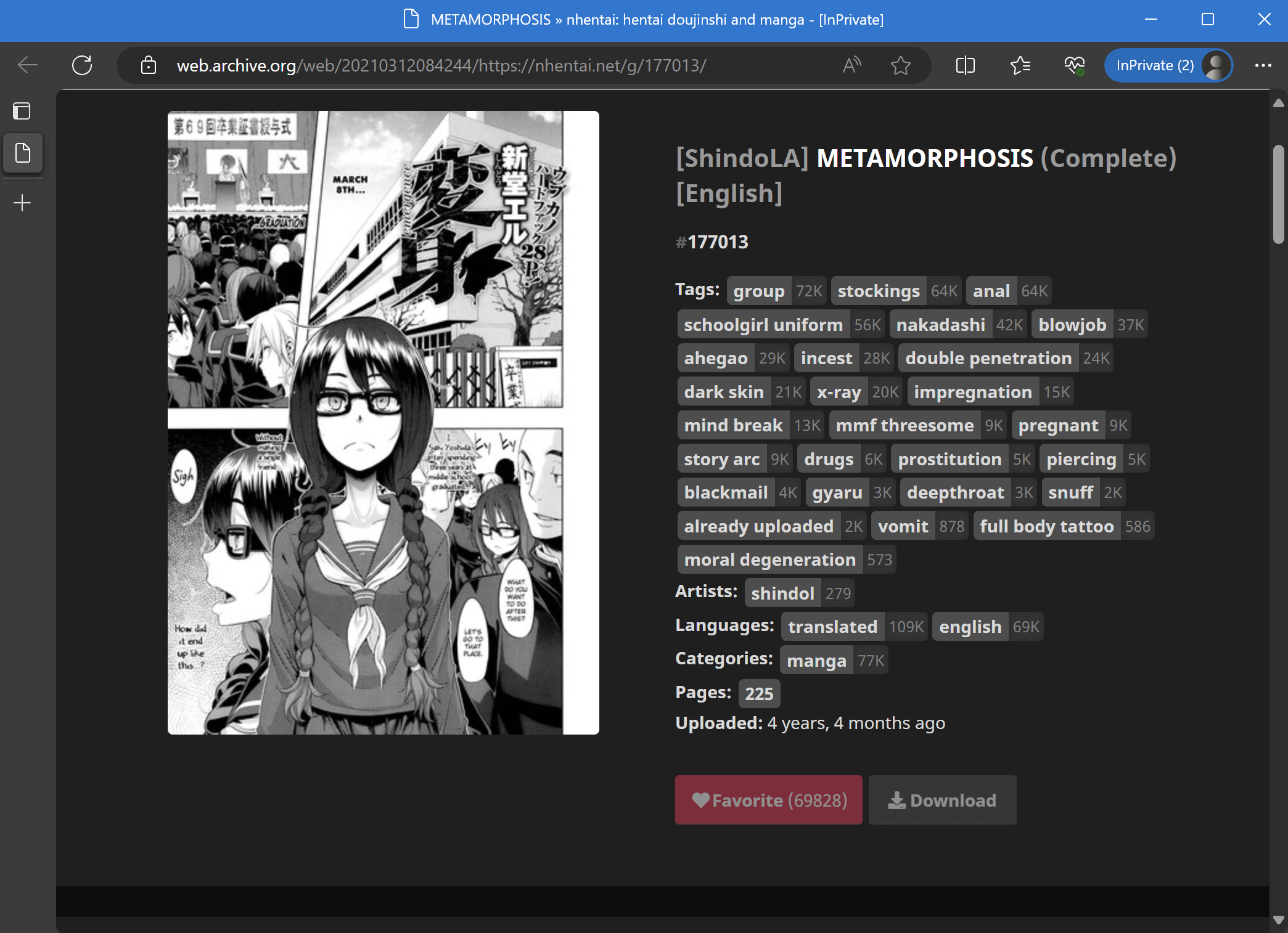Image resolution: width=1288 pixels, height=933 pixels.
Task: Open the shindol artist page
Action: pos(782,592)
